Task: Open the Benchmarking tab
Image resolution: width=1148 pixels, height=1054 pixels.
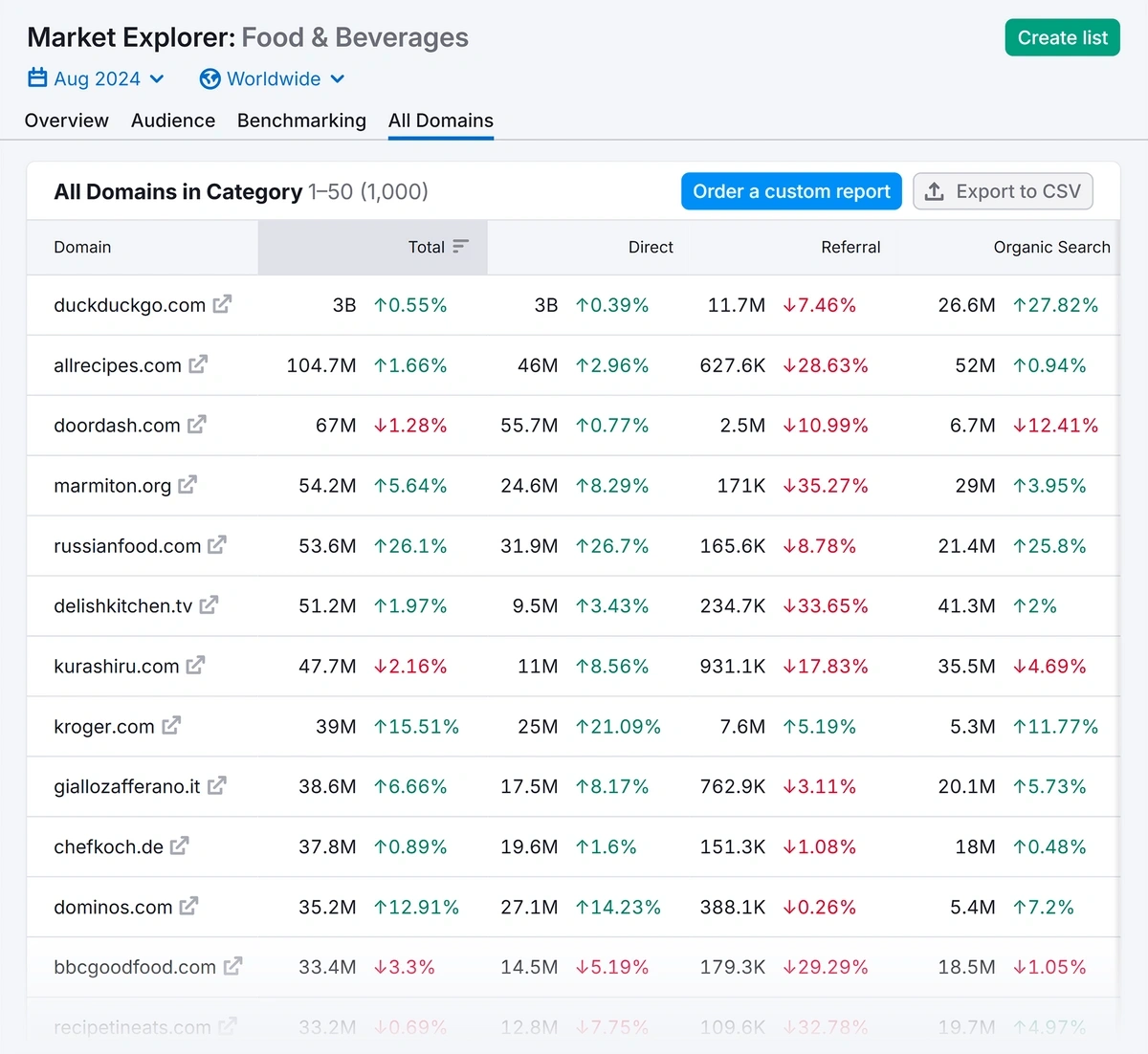Action: click(x=301, y=121)
